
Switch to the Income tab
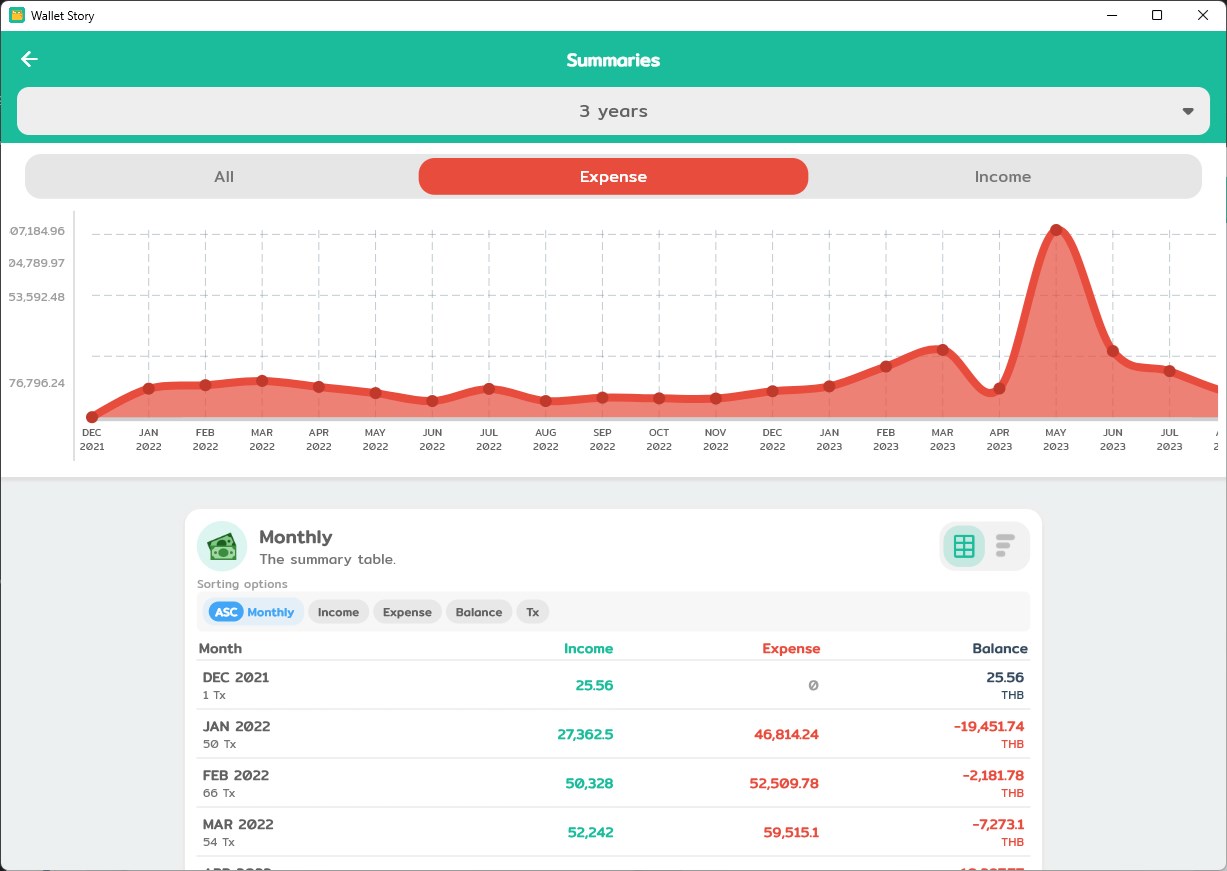pyautogui.click(x=1003, y=176)
